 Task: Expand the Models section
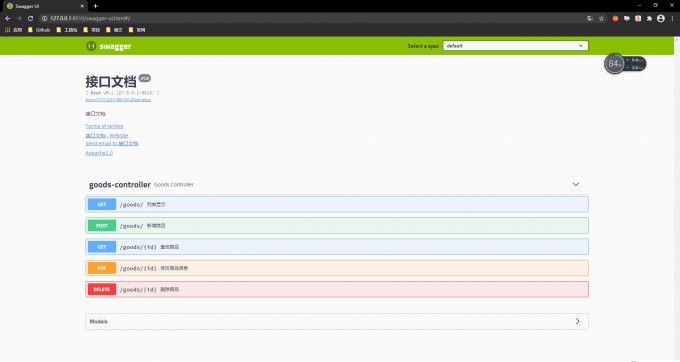(x=337, y=321)
